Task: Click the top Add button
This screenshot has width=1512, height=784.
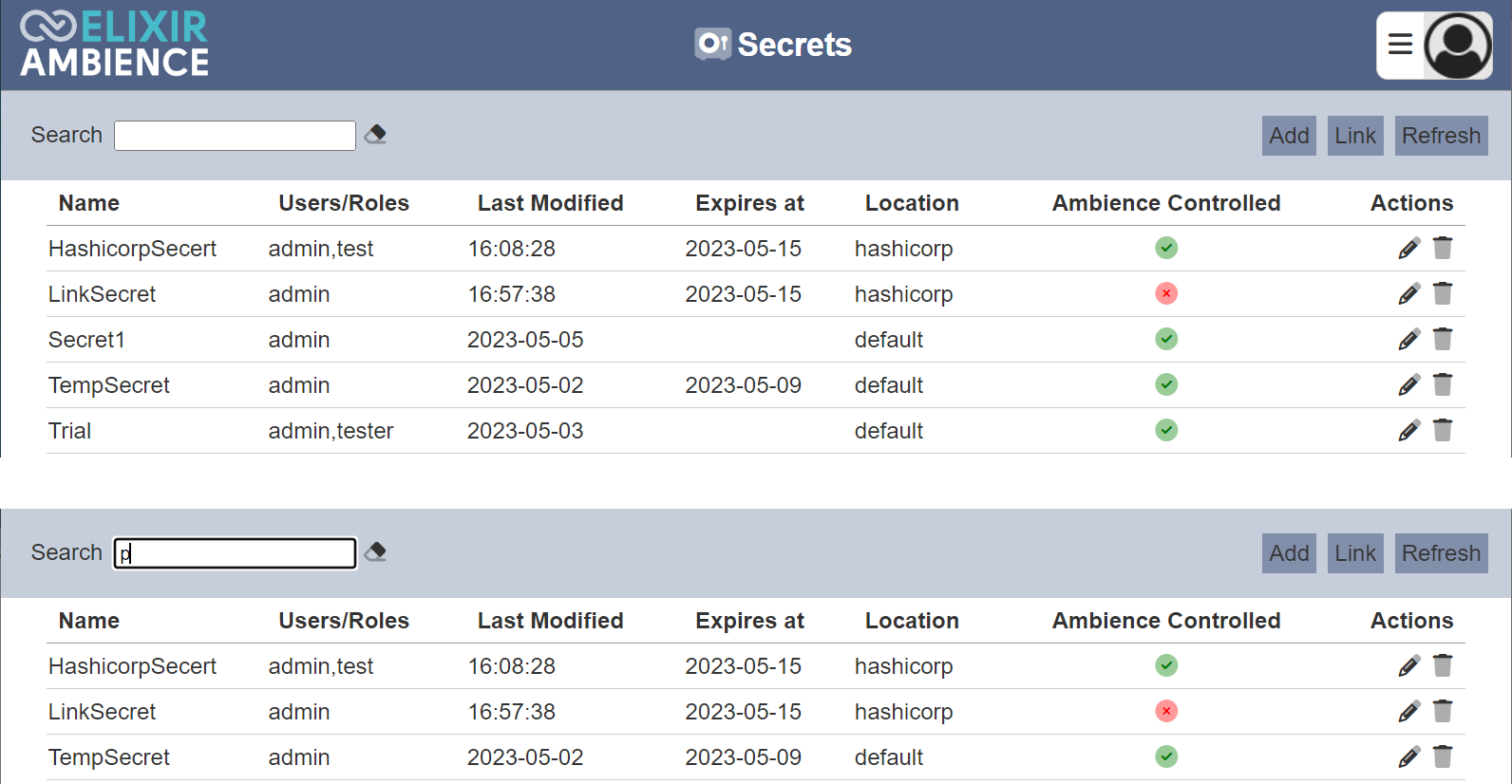Action: [1289, 136]
